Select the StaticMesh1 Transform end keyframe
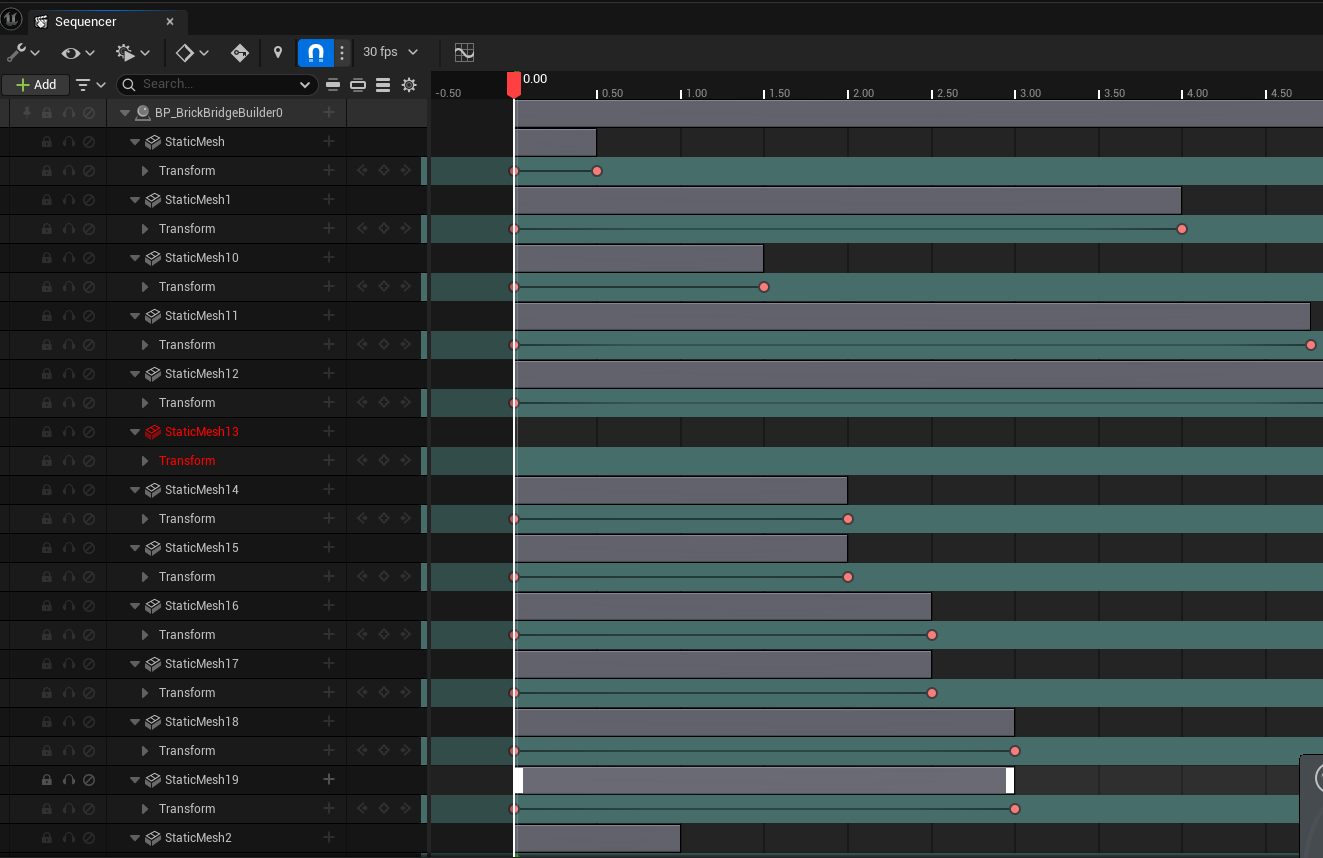1323x858 pixels. 1182,229
